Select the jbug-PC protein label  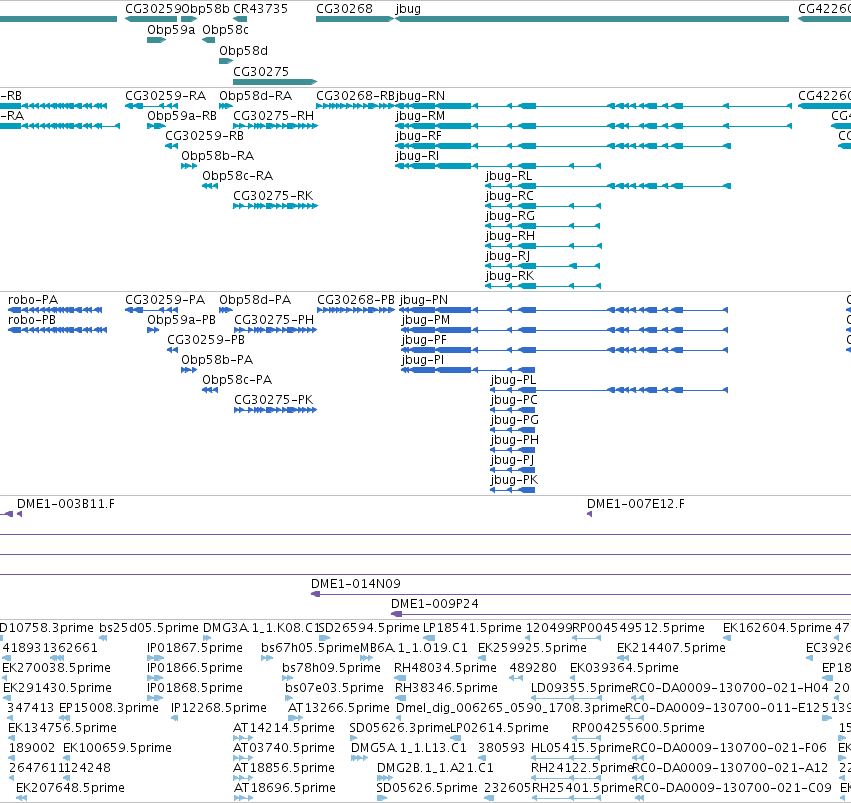tap(514, 400)
